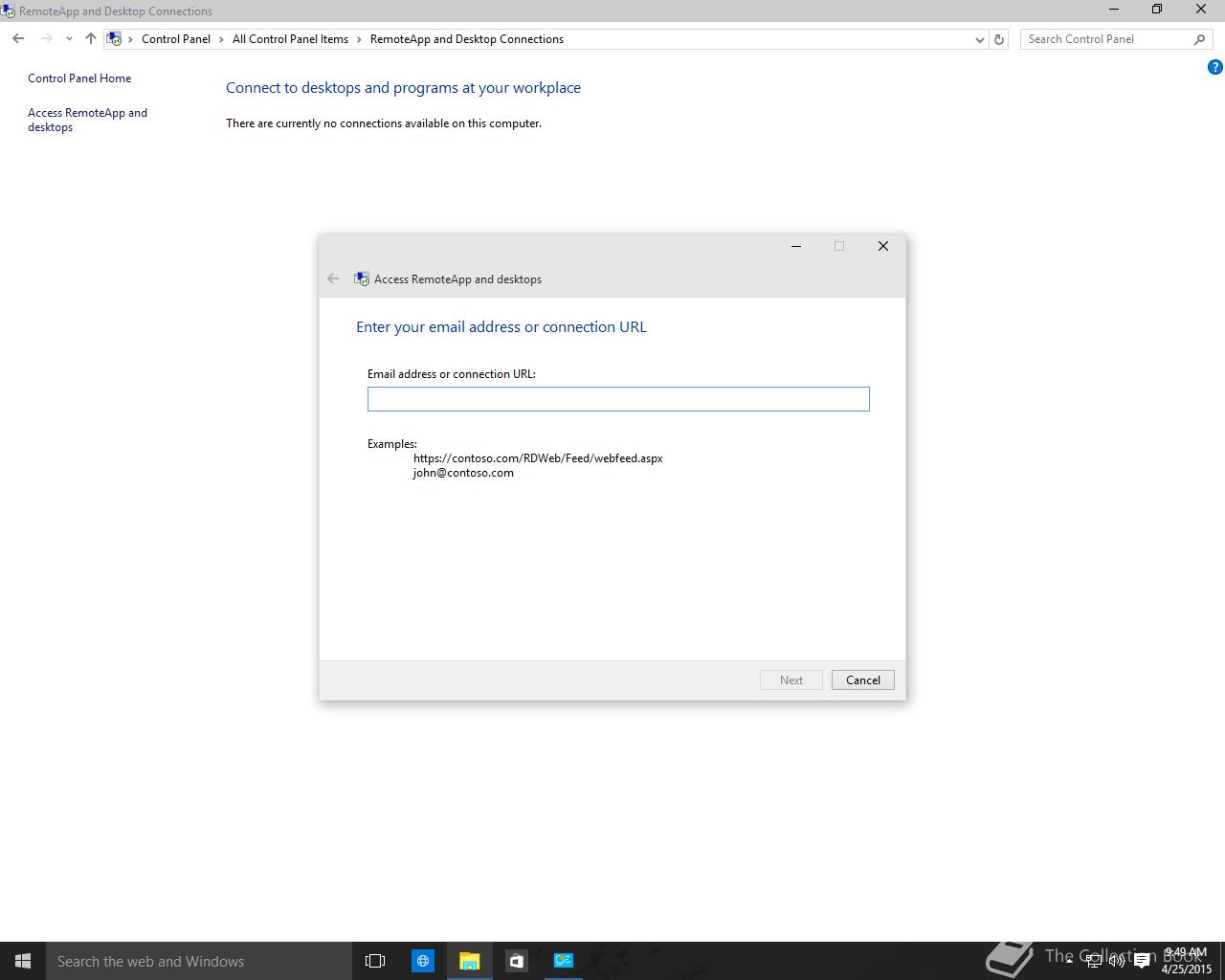
Task: Close the main RemoteApp Connections window
Action: point(1201,10)
